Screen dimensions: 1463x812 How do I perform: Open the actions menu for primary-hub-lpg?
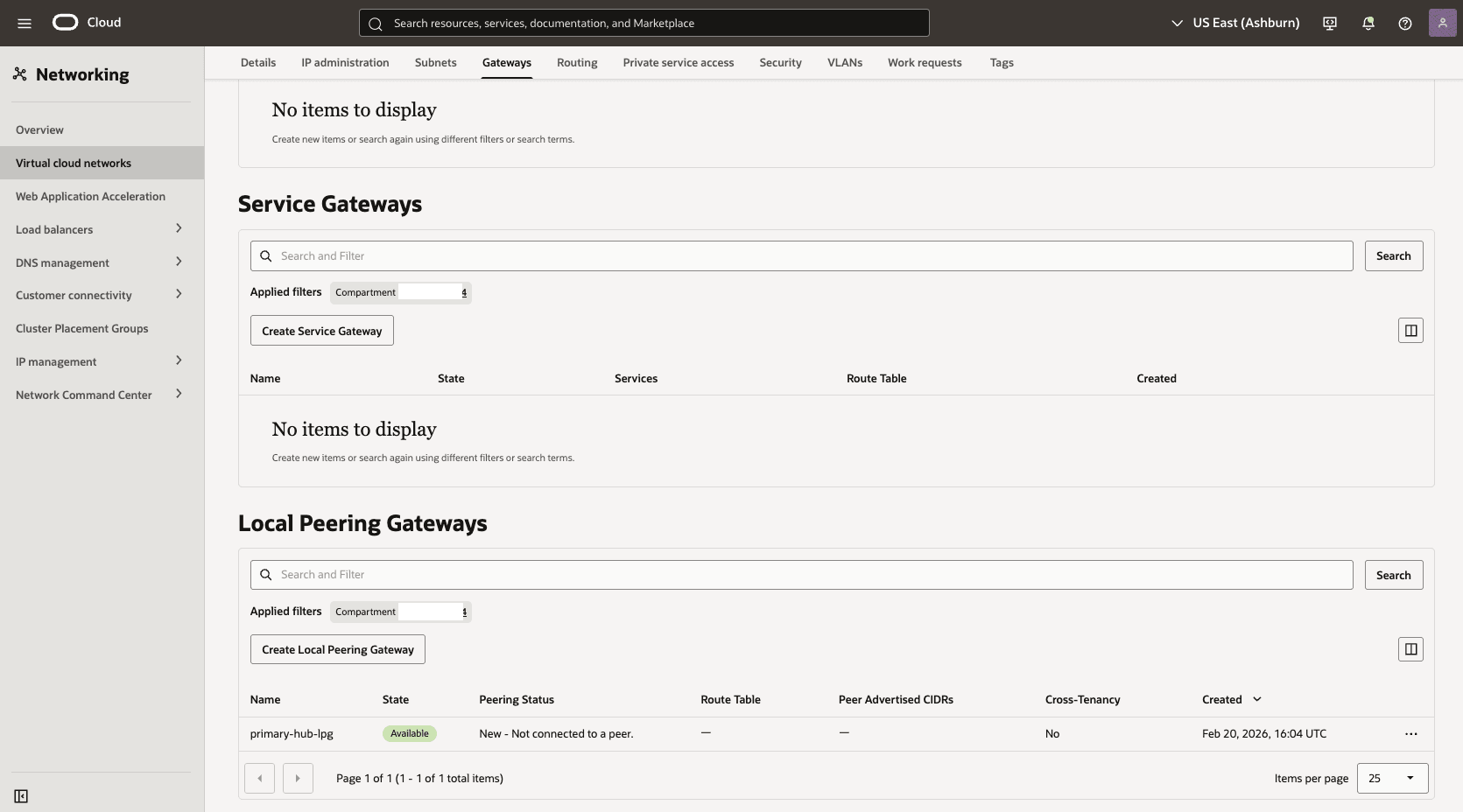[x=1410, y=734]
